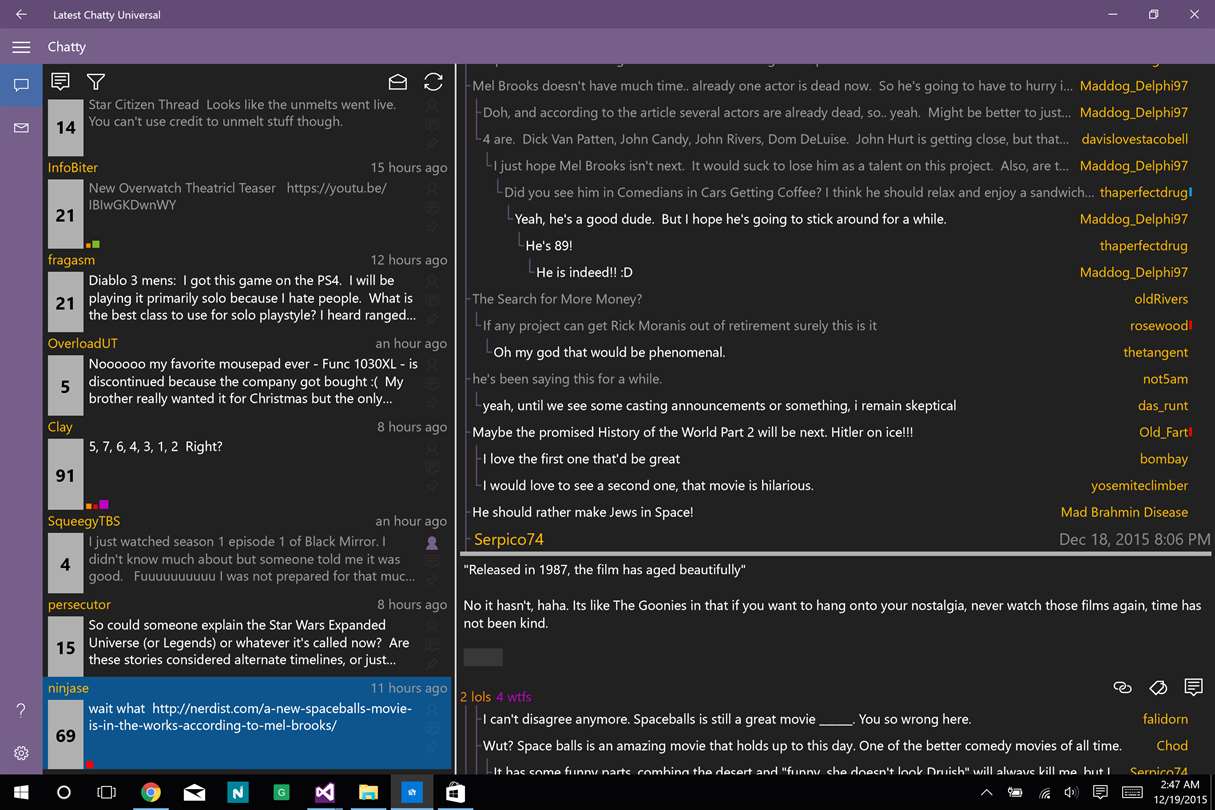Open the touch keyboard from the tray

1132,792
